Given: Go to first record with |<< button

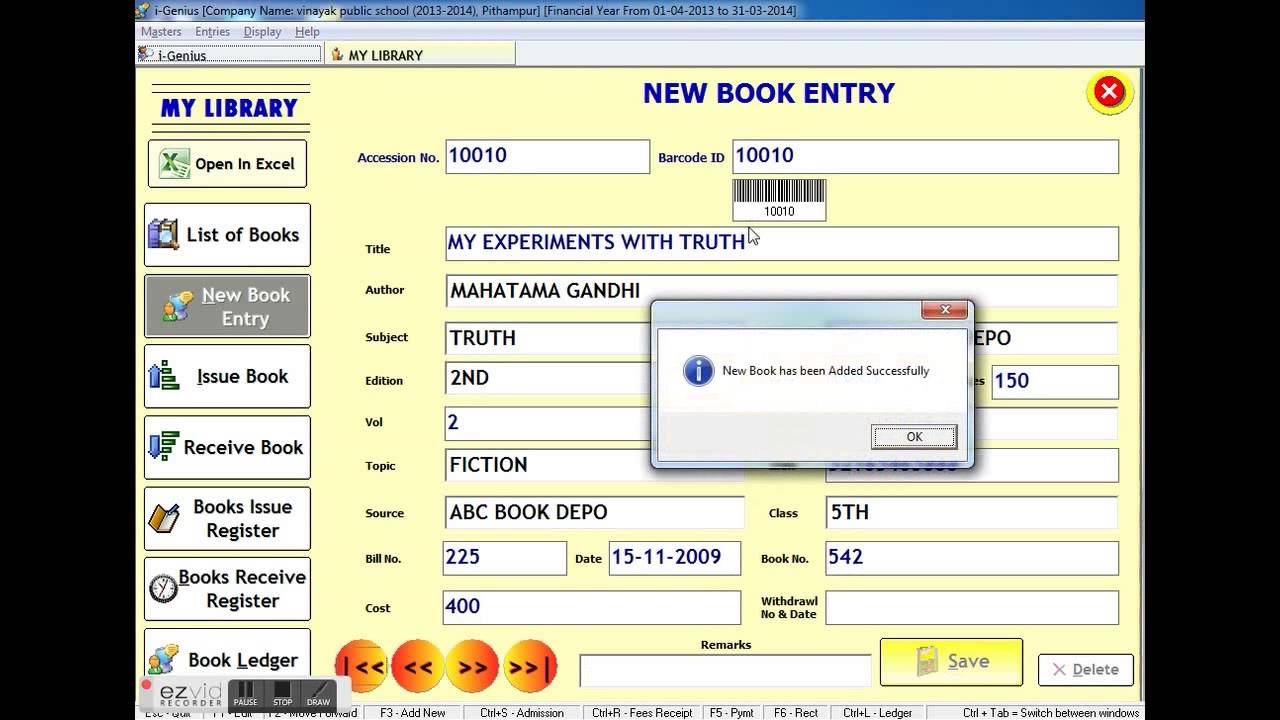Looking at the screenshot, I should pyautogui.click(x=361, y=666).
